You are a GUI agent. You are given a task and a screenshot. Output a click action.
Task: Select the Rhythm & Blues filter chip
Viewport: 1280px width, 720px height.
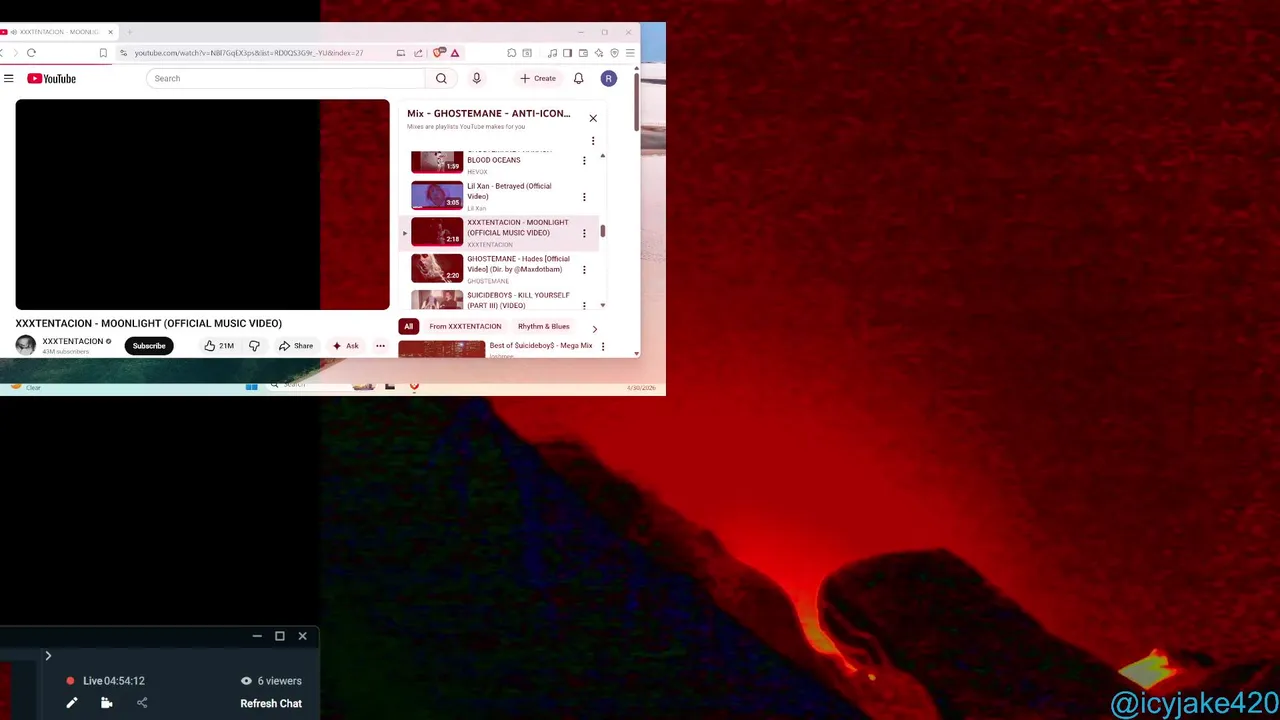(x=543, y=326)
